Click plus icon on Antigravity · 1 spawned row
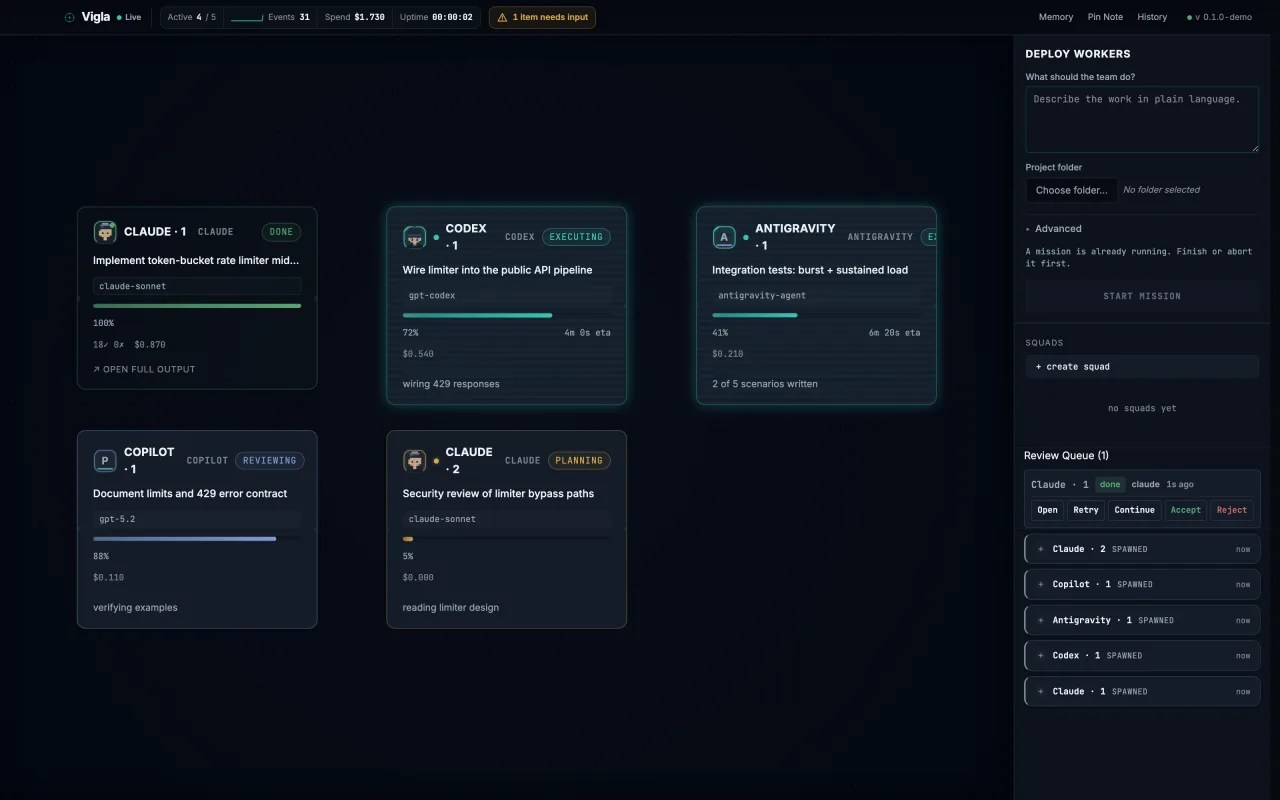The width and height of the screenshot is (1280, 800). coord(1040,620)
